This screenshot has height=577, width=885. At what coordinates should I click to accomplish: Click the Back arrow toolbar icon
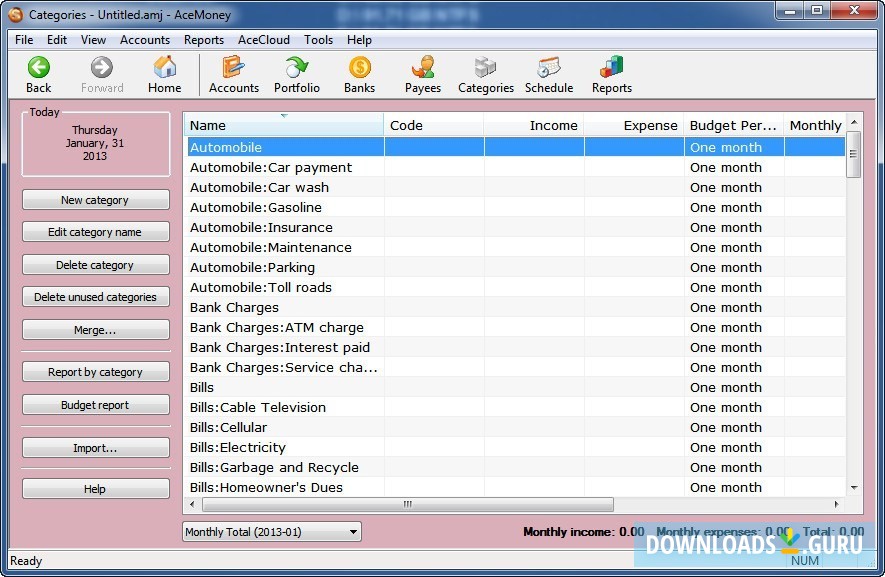pyautogui.click(x=38, y=68)
